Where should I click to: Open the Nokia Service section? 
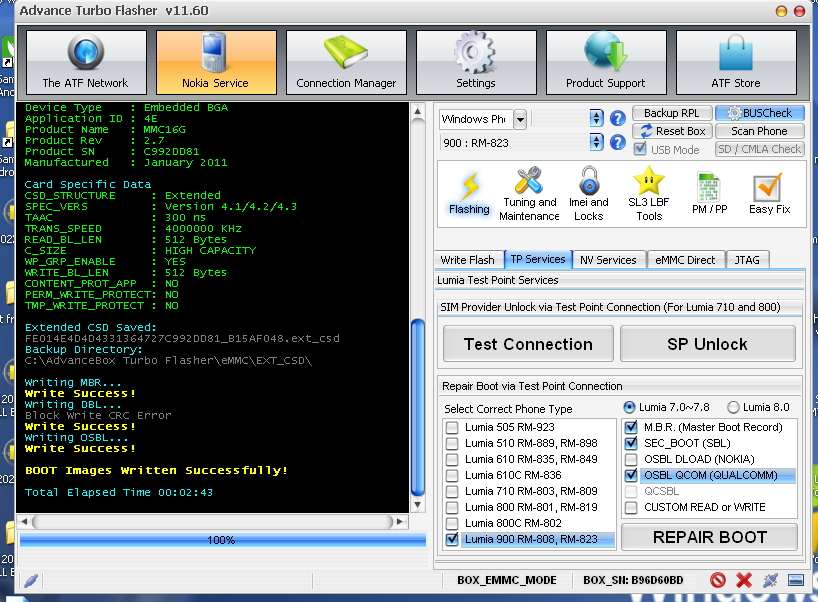pyautogui.click(x=216, y=62)
